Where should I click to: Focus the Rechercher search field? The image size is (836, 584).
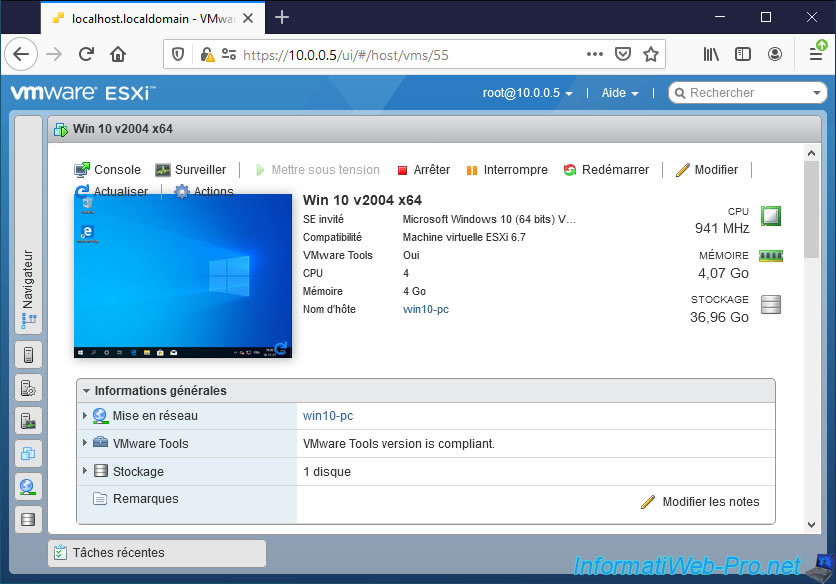coord(746,93)
